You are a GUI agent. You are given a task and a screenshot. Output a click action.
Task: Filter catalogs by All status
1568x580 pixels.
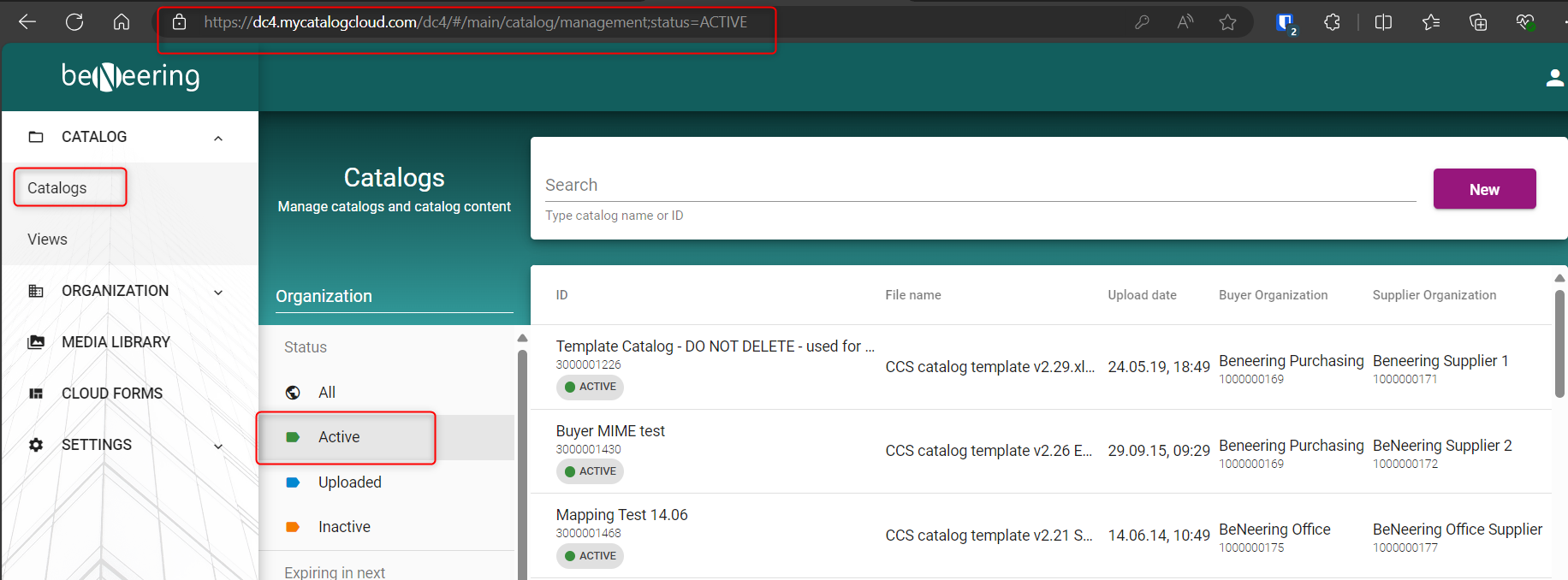pos(327,393)
